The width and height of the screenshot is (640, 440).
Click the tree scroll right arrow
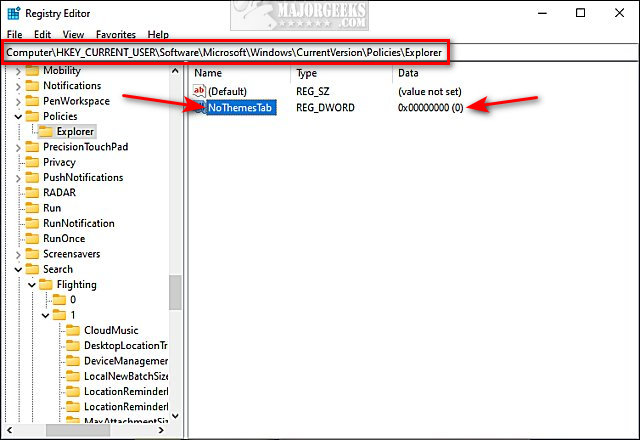[x=161, y=430]
